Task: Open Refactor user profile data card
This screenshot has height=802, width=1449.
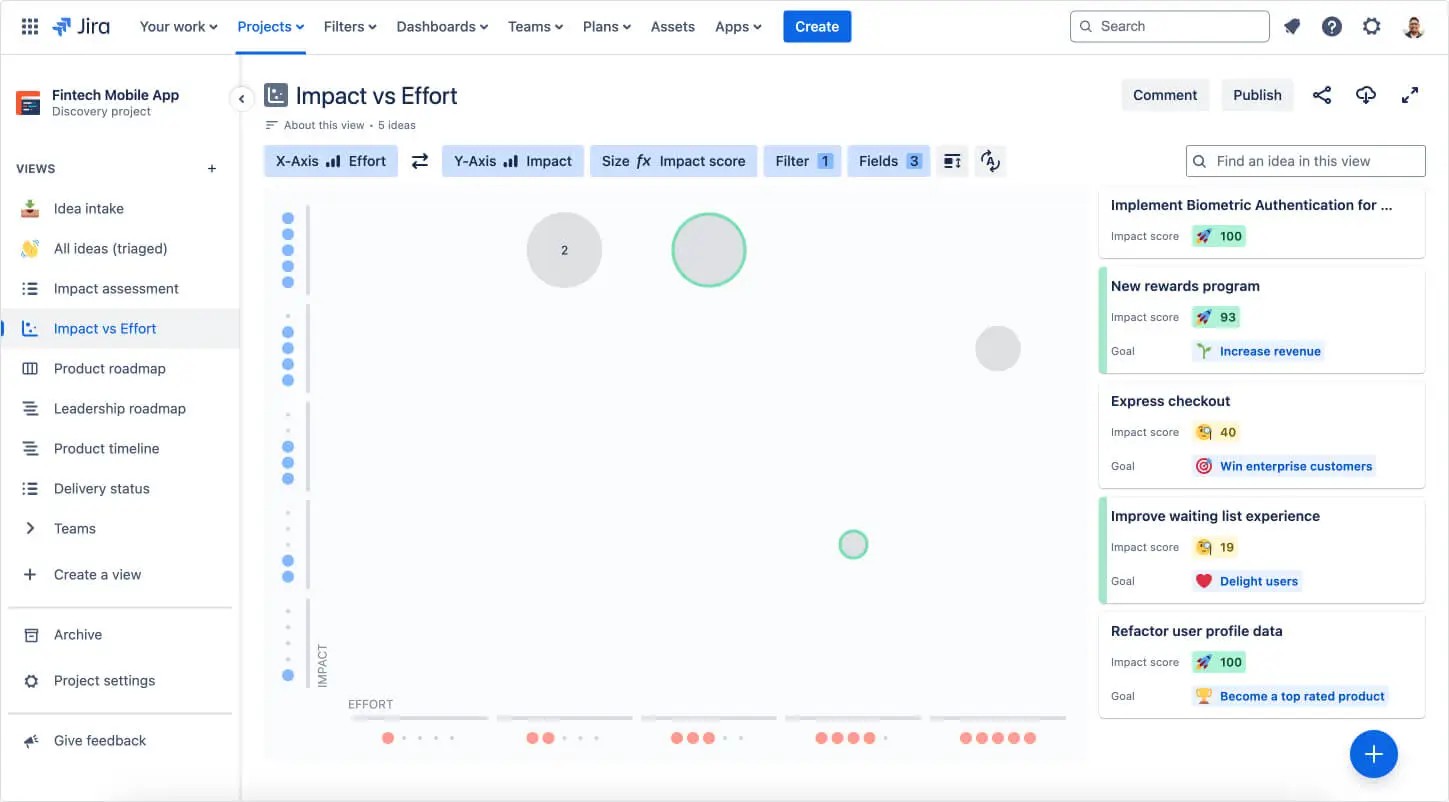Action: (x=1262, y=665)
